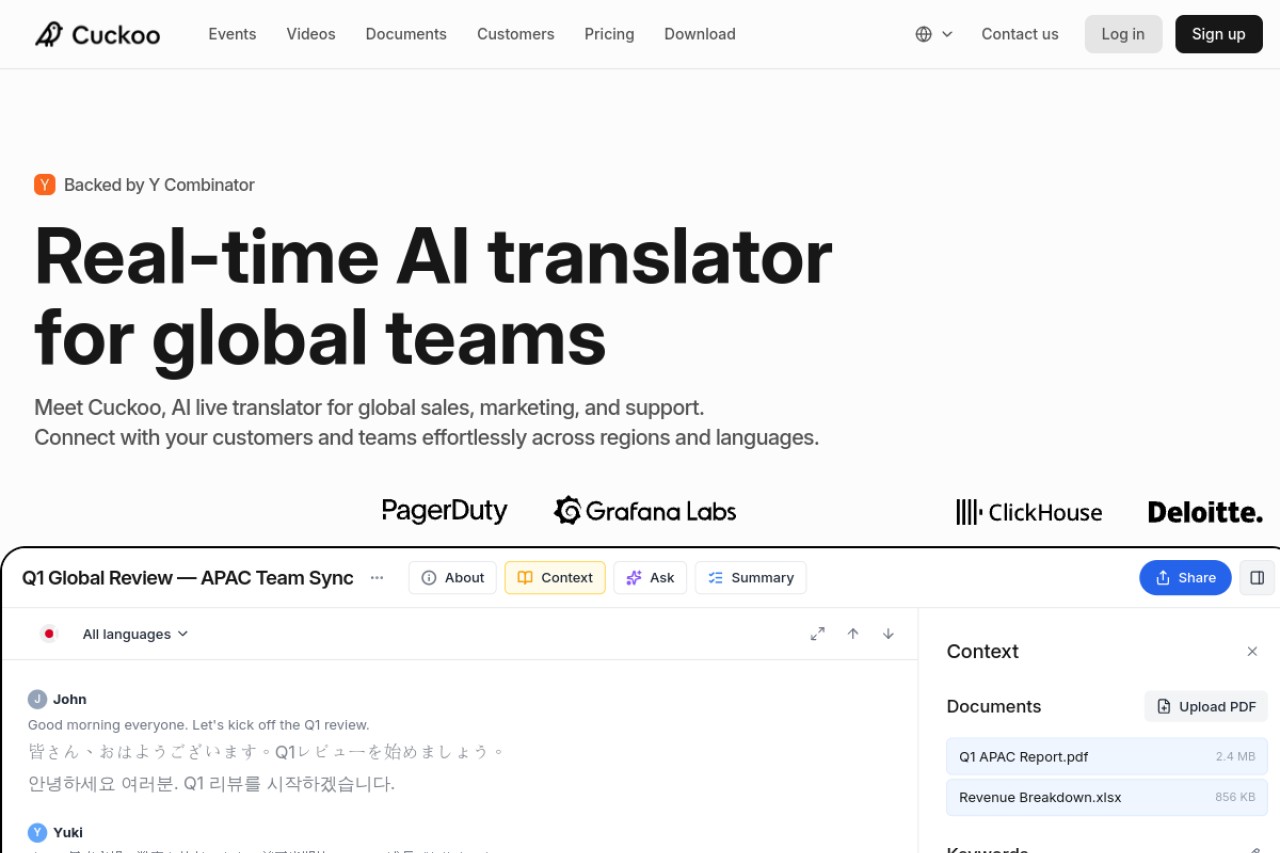
Task: Click the Japan flag icon
Action: click(x=48, y=634)
